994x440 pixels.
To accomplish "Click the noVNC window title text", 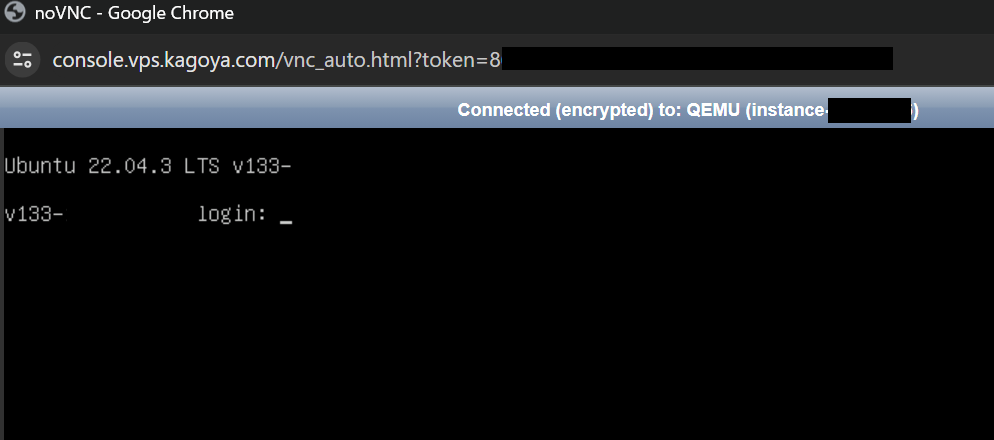I will [x=63, y=14].
